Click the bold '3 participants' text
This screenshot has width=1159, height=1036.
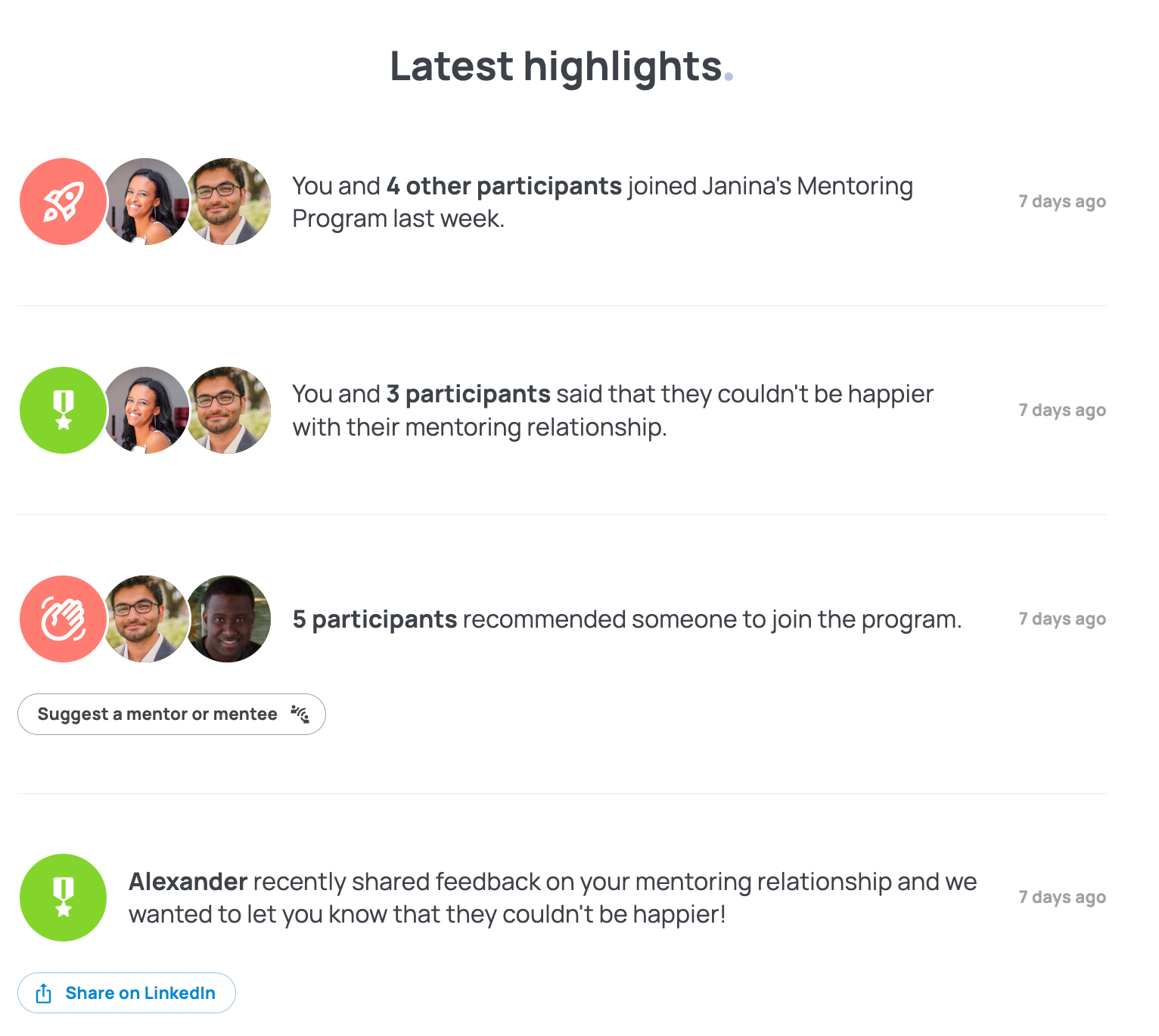[468, 394]
